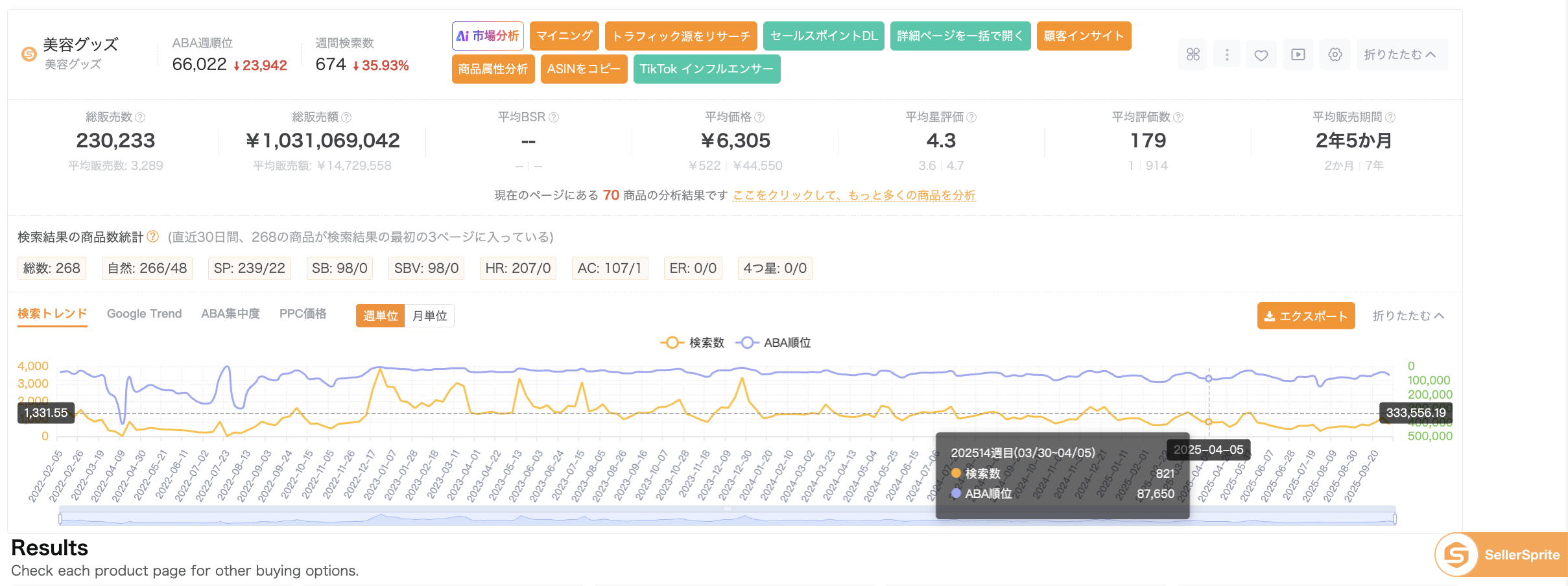Click the エクスポート button
Viewport: 1568px width, 586px height.
click(x=1305, y=316)
